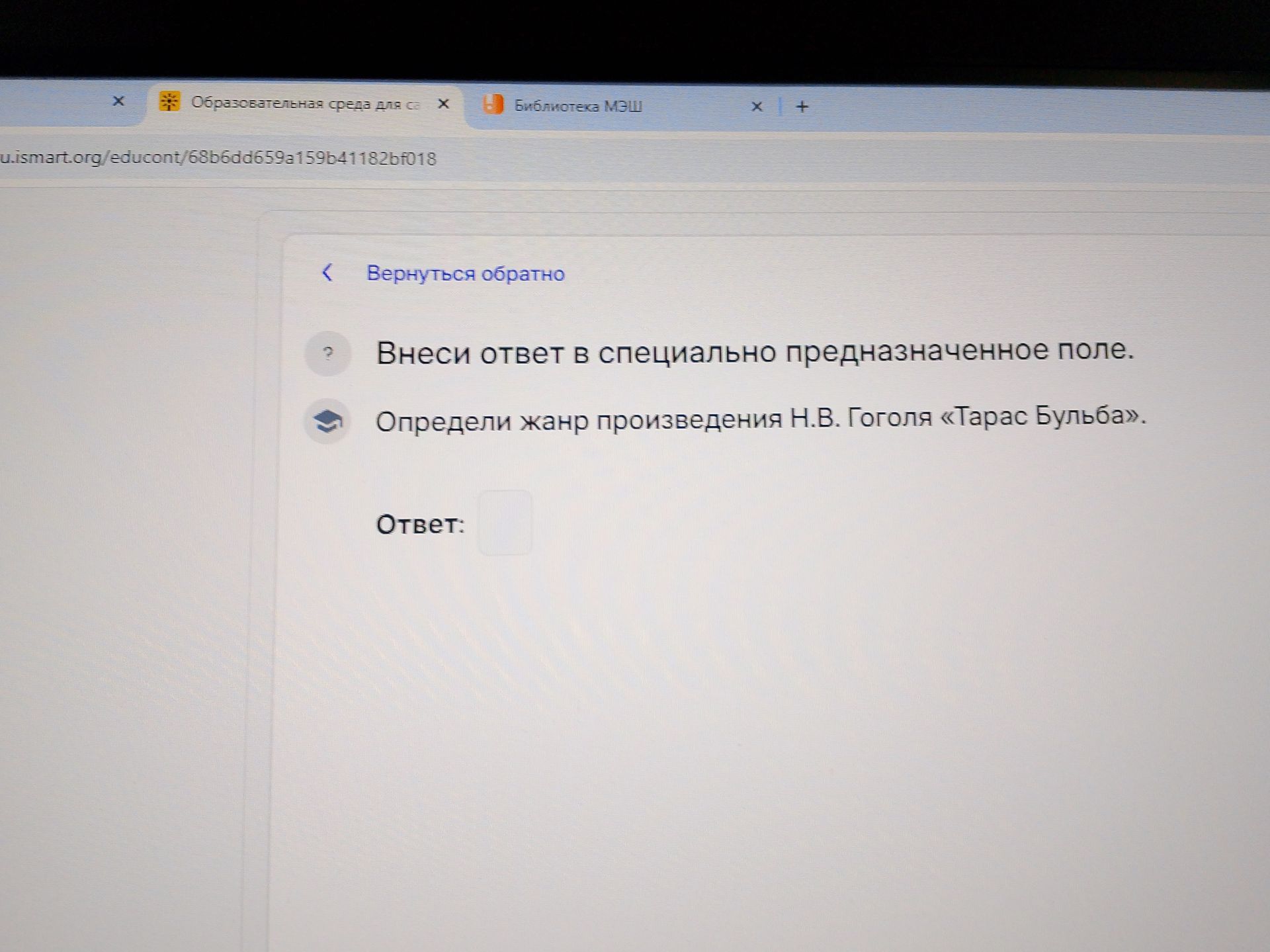
Task: Click the orange favicon of Образовательная среда tab
Action: (x=169, y=102)
